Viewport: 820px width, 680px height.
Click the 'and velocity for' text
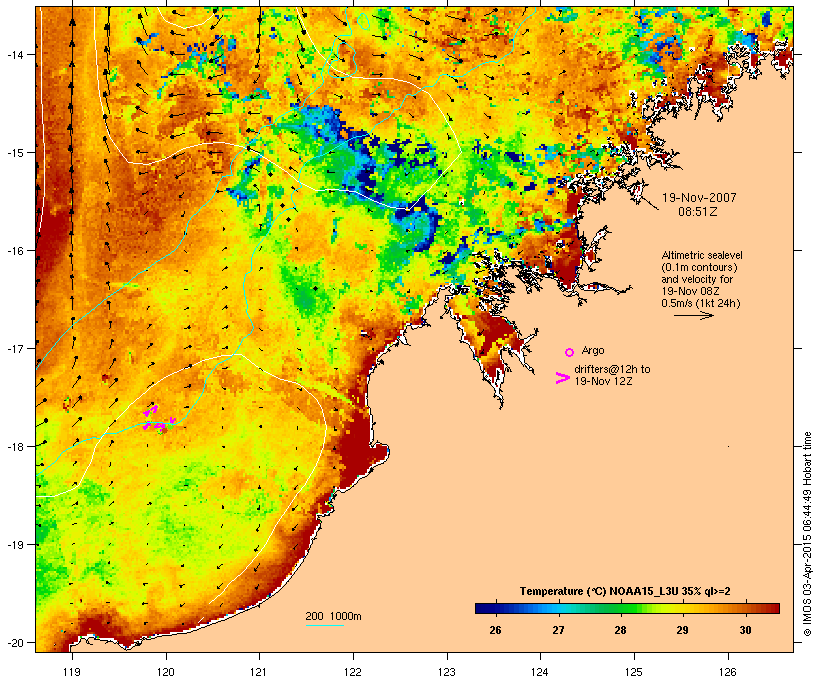pyautogui.click(x=697, y=279)
